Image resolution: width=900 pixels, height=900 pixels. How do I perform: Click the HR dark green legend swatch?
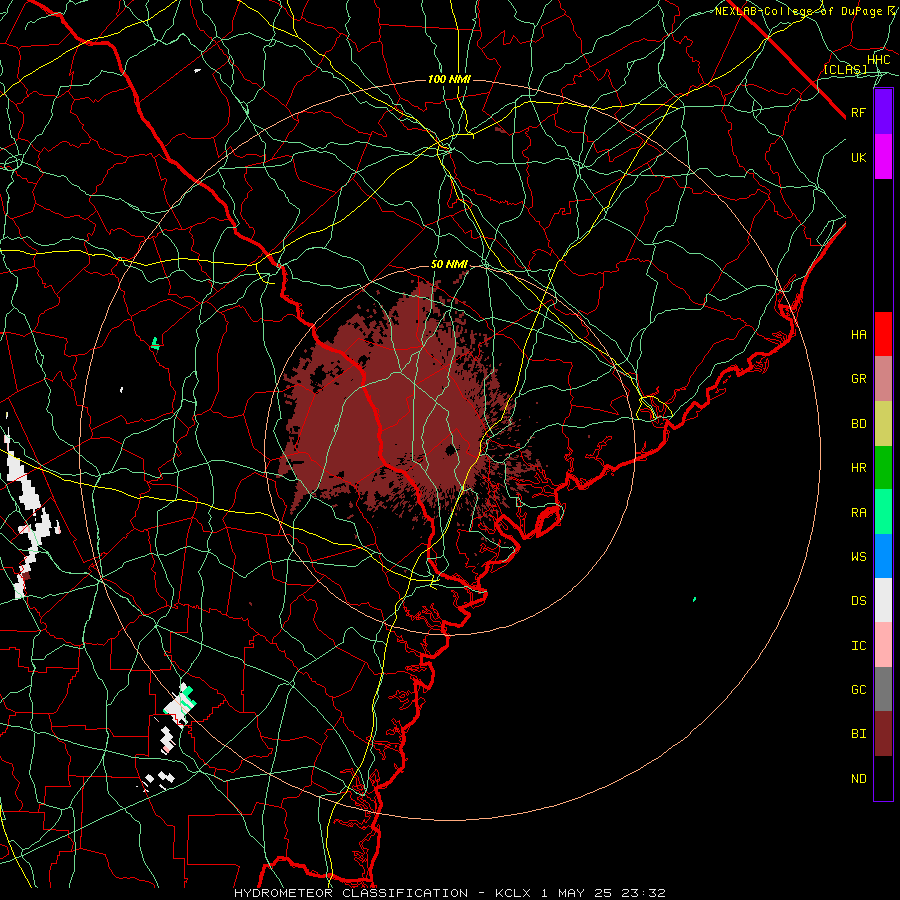pyautogui.click(x=883, y=468)
